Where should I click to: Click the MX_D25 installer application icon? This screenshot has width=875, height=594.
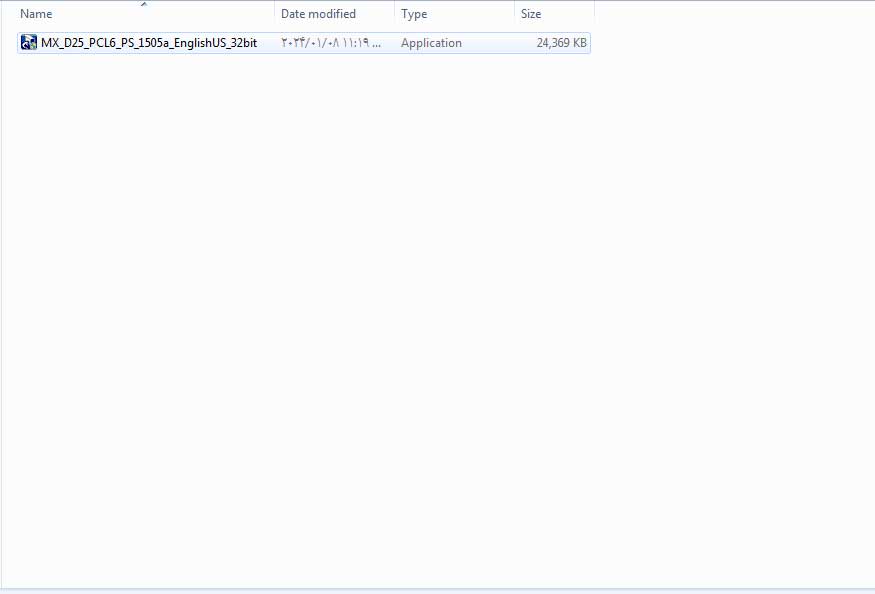point(28,42)
